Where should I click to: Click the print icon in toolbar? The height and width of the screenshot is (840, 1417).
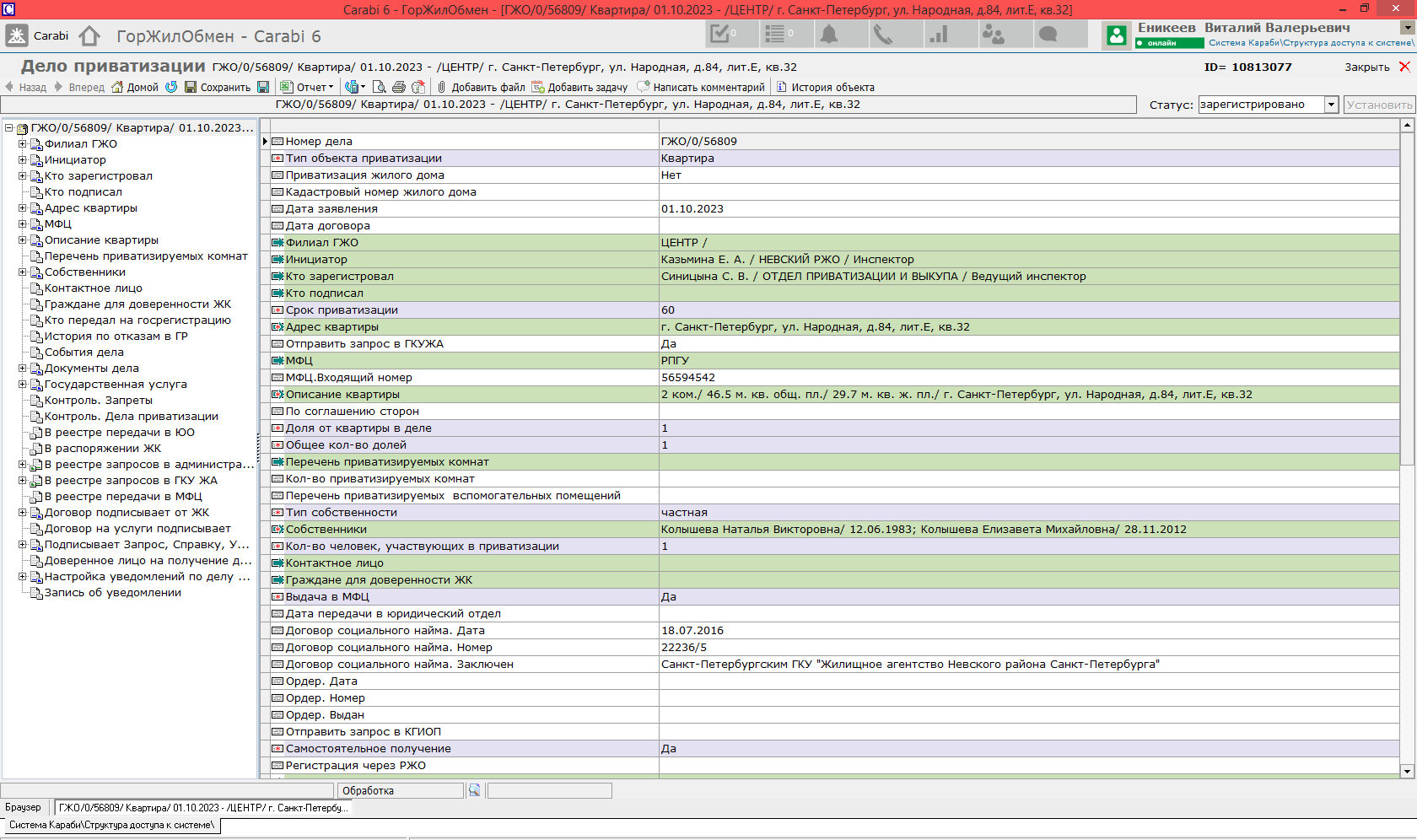coord(399,87)
